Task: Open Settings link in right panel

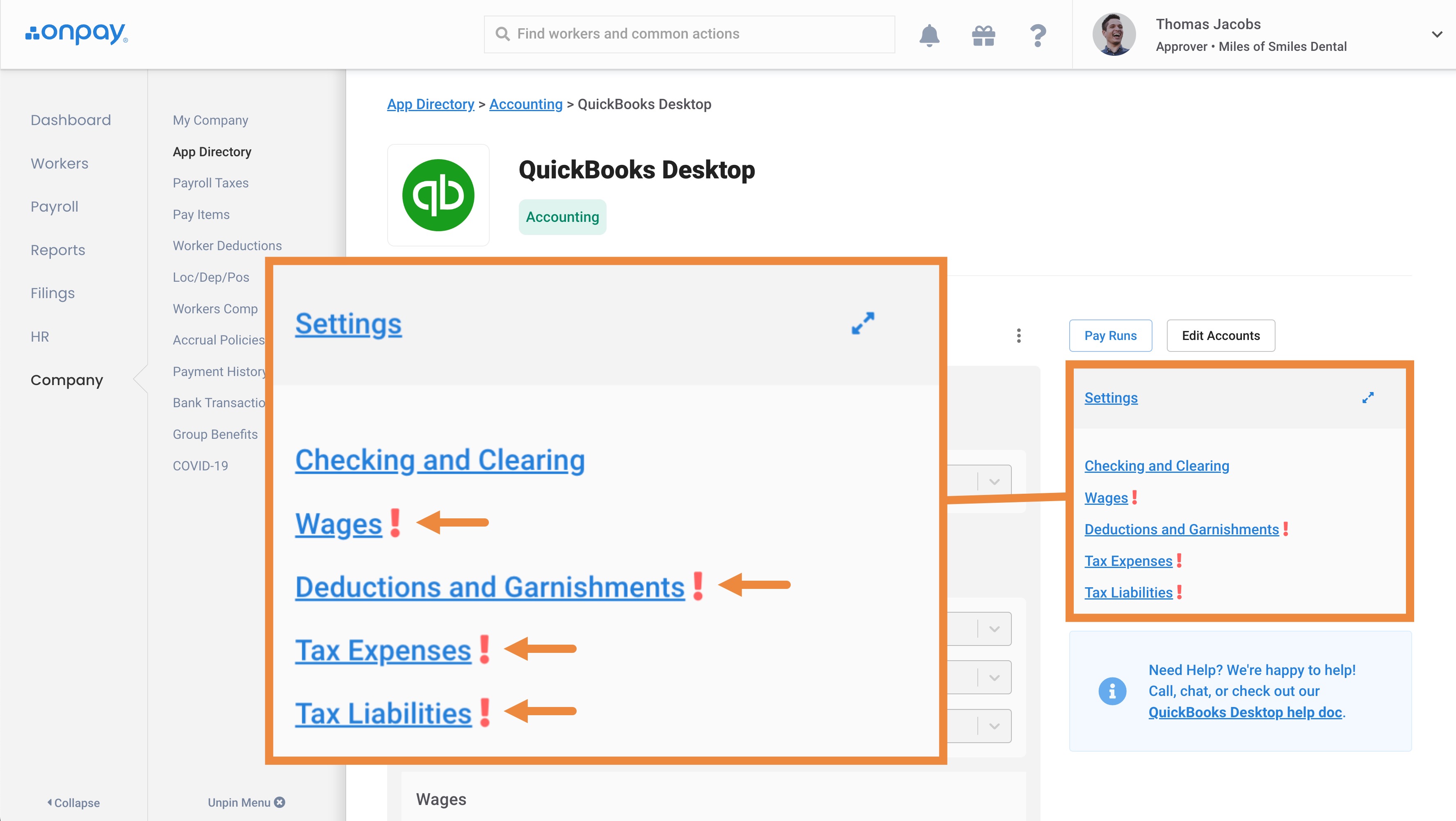Action: pos(1111,398)
